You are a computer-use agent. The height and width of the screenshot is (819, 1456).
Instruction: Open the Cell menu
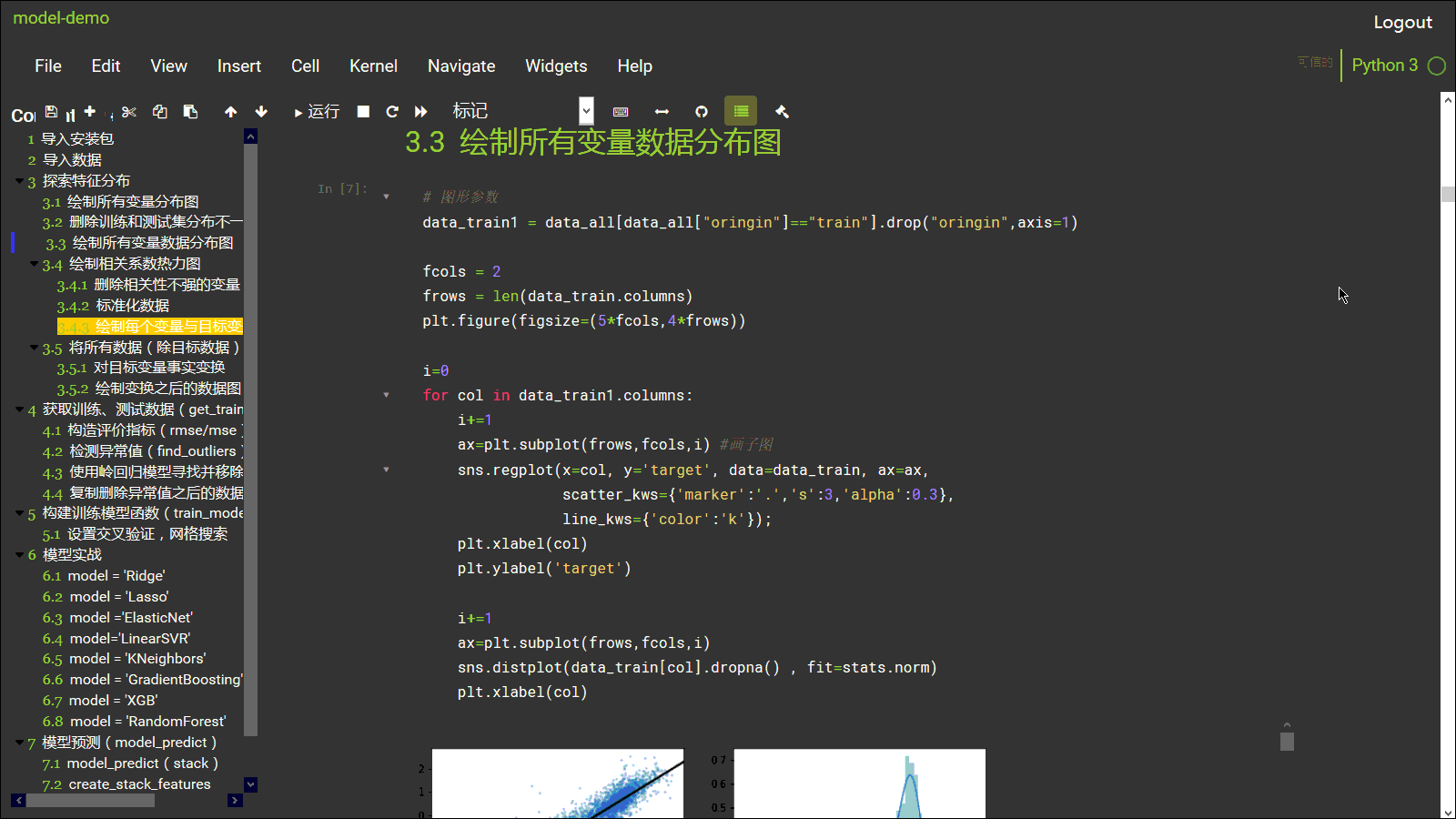click(x=305, y=66)
